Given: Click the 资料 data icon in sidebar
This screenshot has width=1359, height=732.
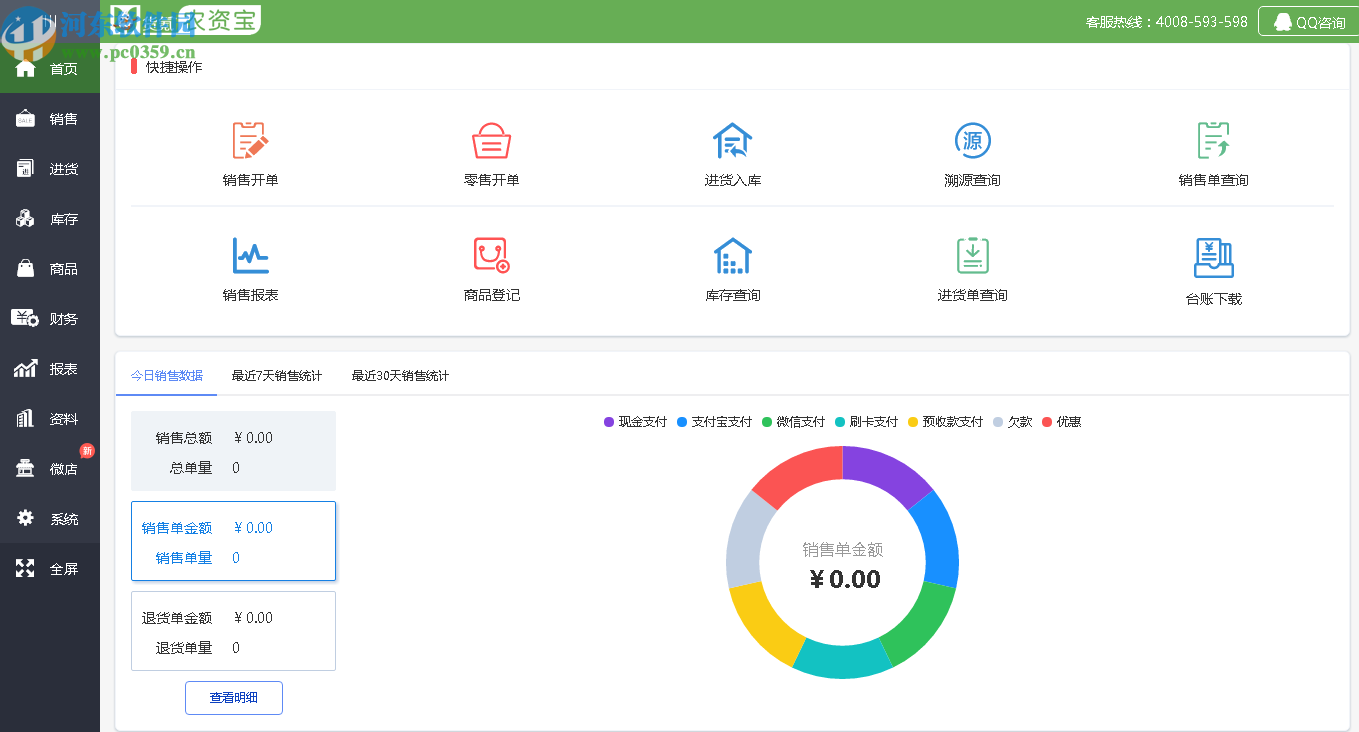Looking at the screenshot, I should click(25, 418).
